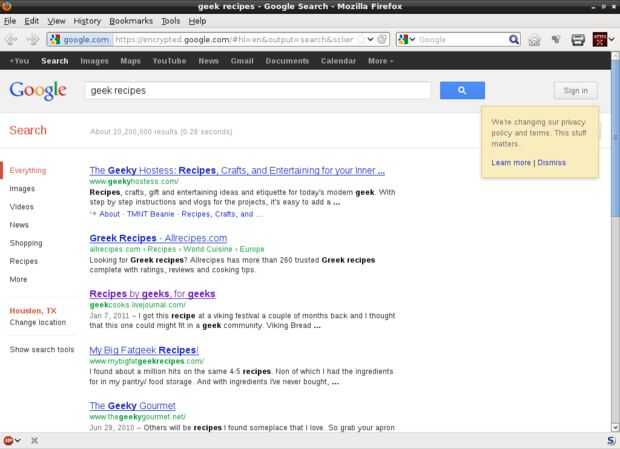Open Documents from Google bar
The image size is (620, 449).
click(x=287, y=61)
